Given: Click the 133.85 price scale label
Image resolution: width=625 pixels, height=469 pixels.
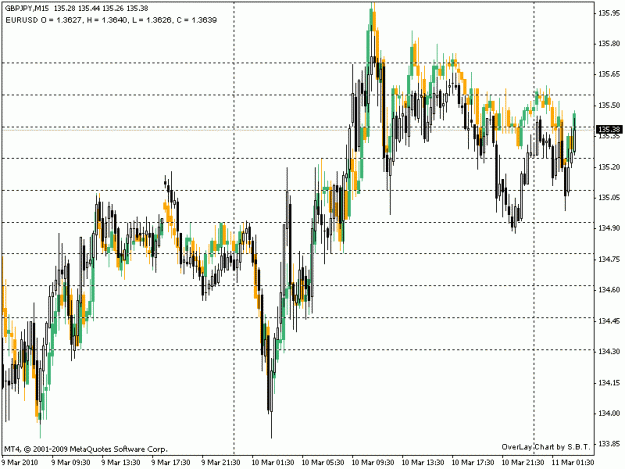Looking at the screenshot, I should tap(609, 444).
